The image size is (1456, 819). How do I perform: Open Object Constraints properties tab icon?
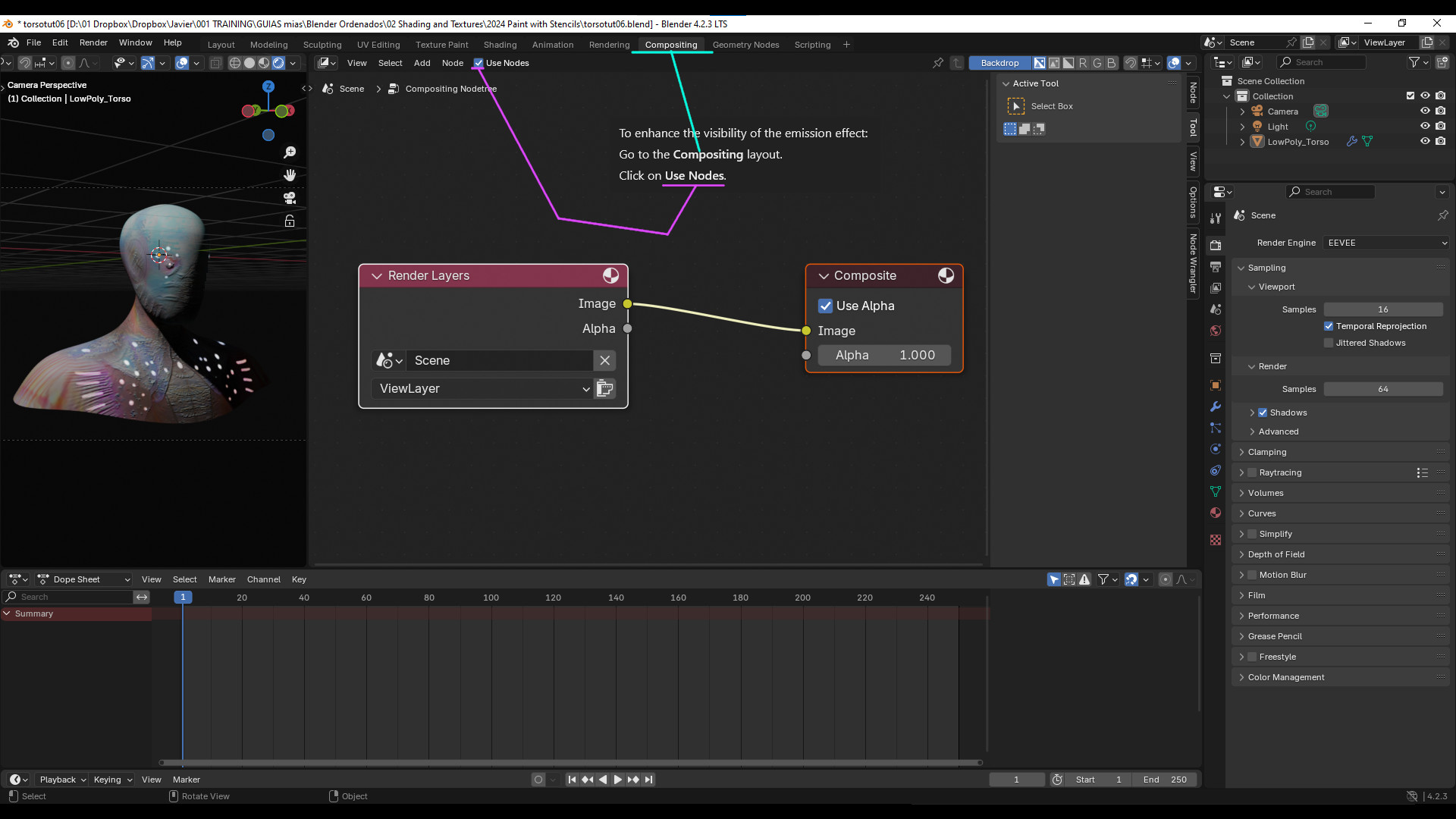point(1216,470)
